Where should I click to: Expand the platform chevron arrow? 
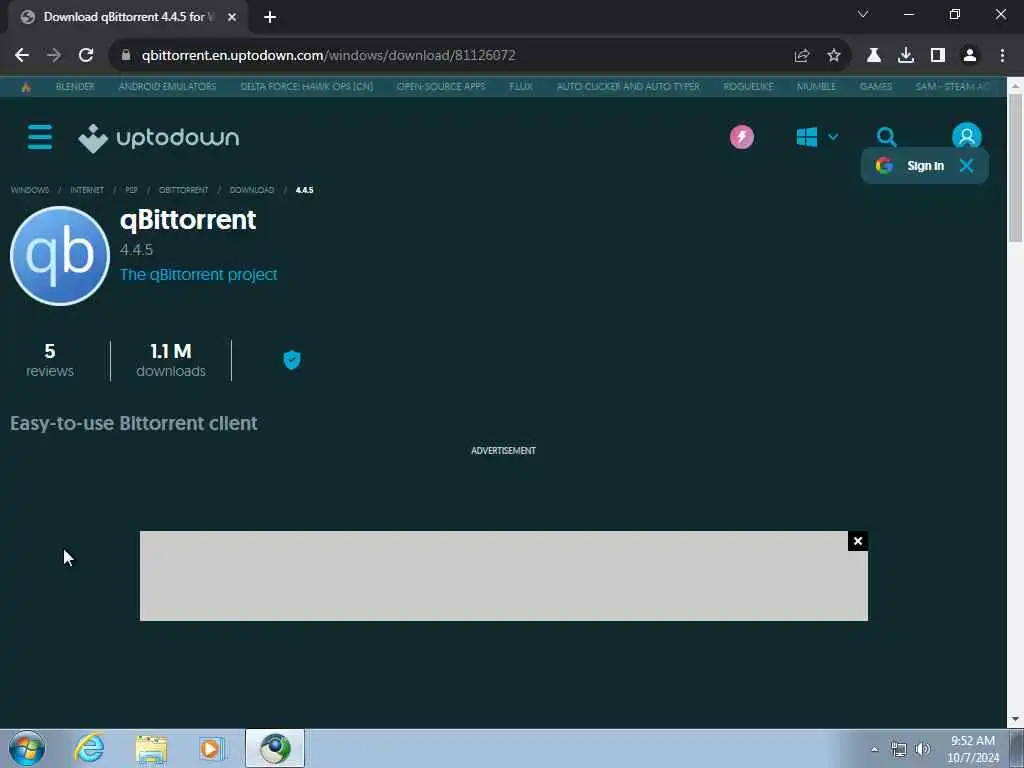coord(833,137)
